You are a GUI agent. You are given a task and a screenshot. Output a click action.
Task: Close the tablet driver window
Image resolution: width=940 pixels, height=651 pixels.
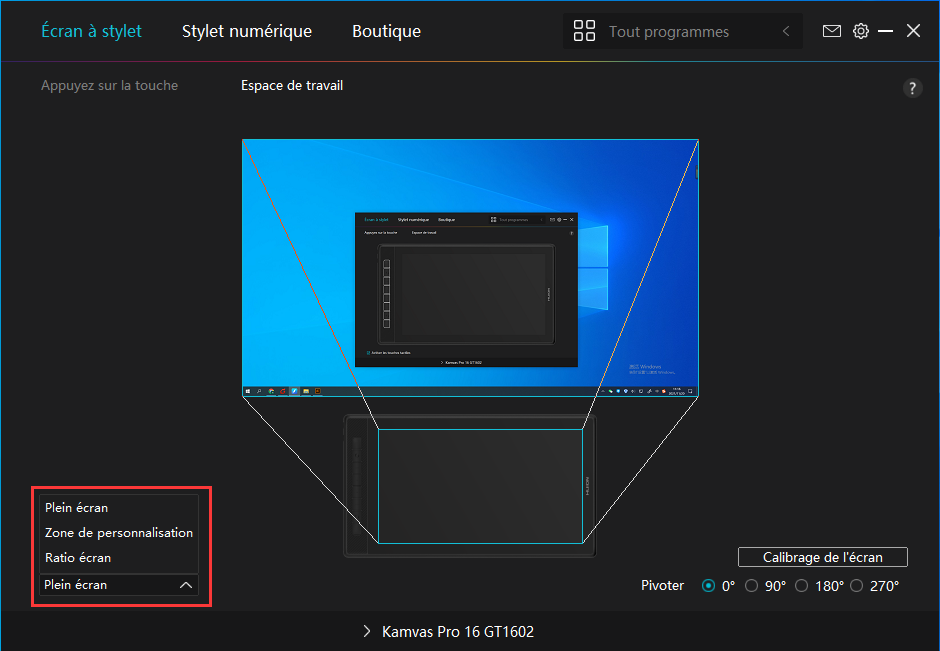(x=913, y=31)
